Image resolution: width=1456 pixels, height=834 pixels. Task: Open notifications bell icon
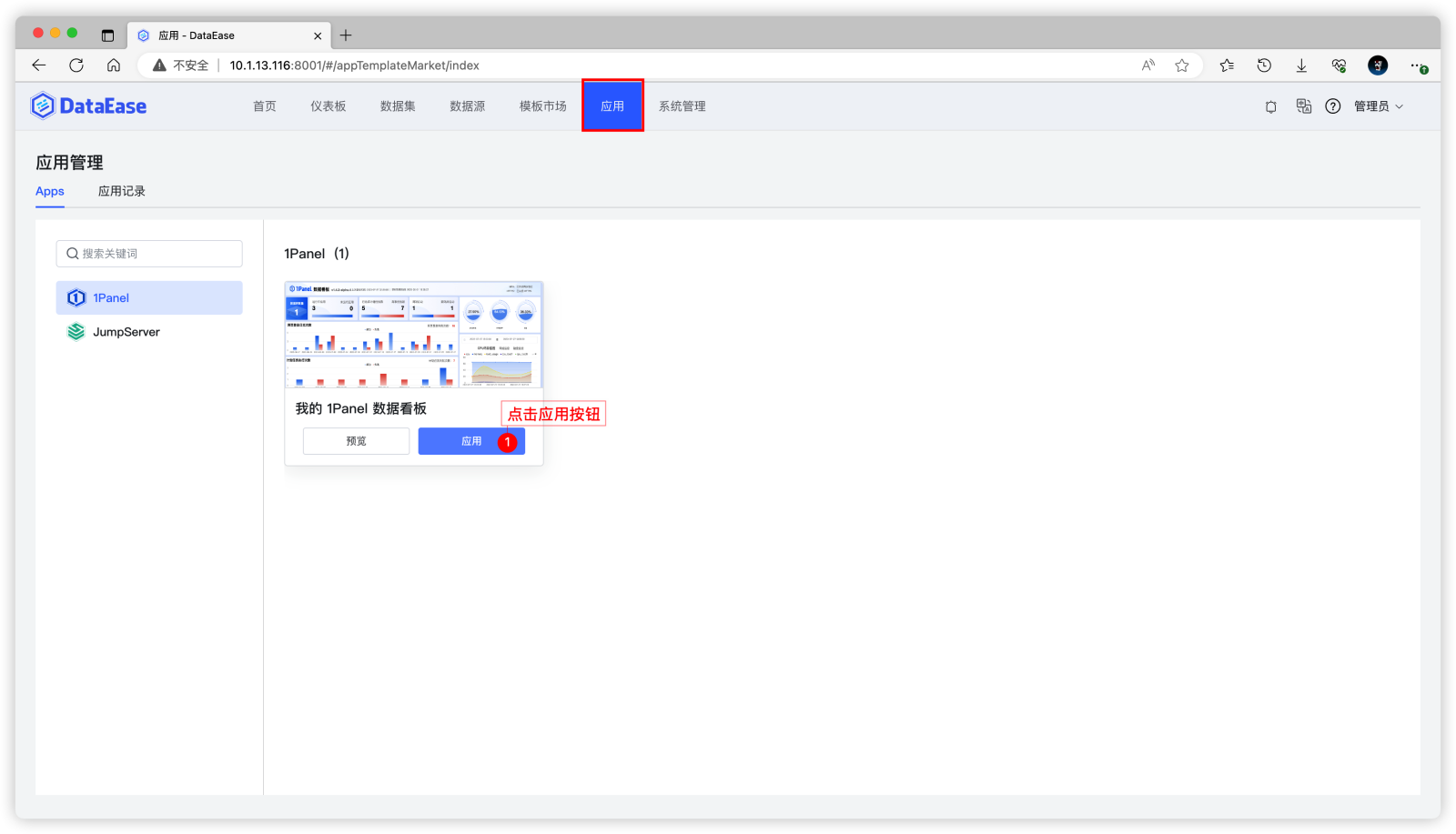tap(1271, 106)
